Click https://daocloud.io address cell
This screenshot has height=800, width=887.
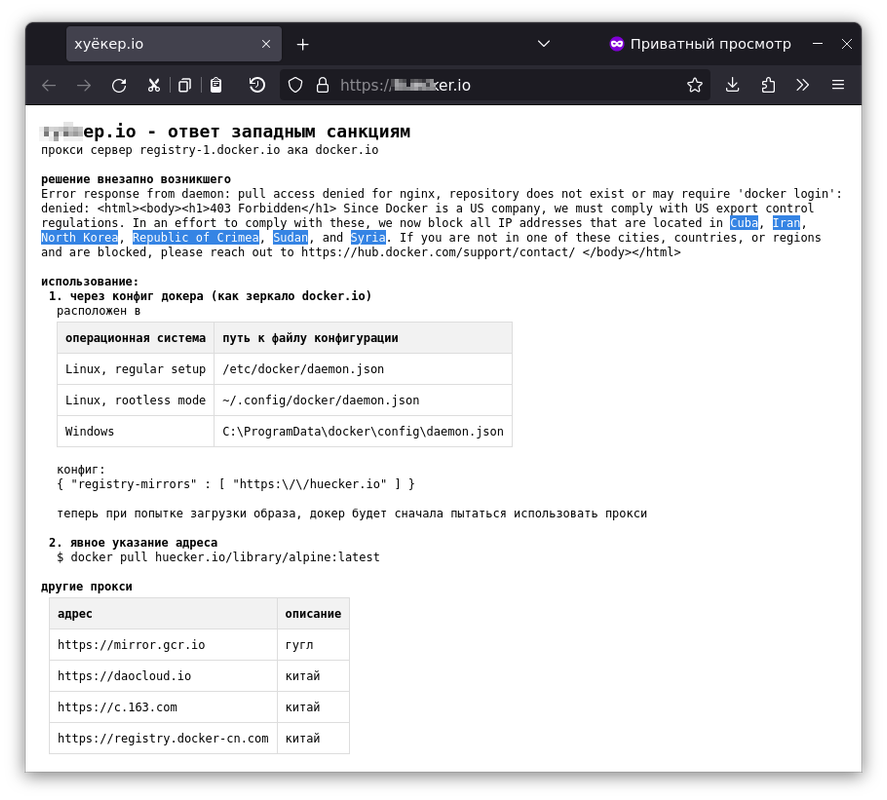(x=163, y=676)
